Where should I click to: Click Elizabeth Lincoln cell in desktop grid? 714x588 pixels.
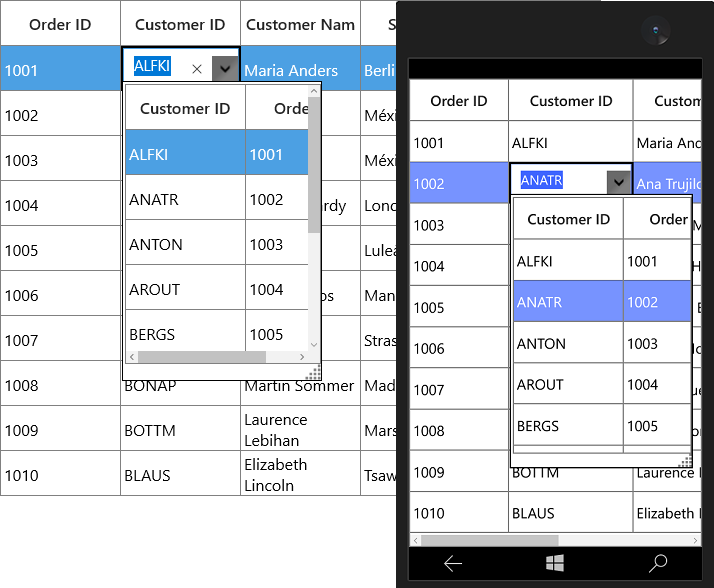(301, 474)
